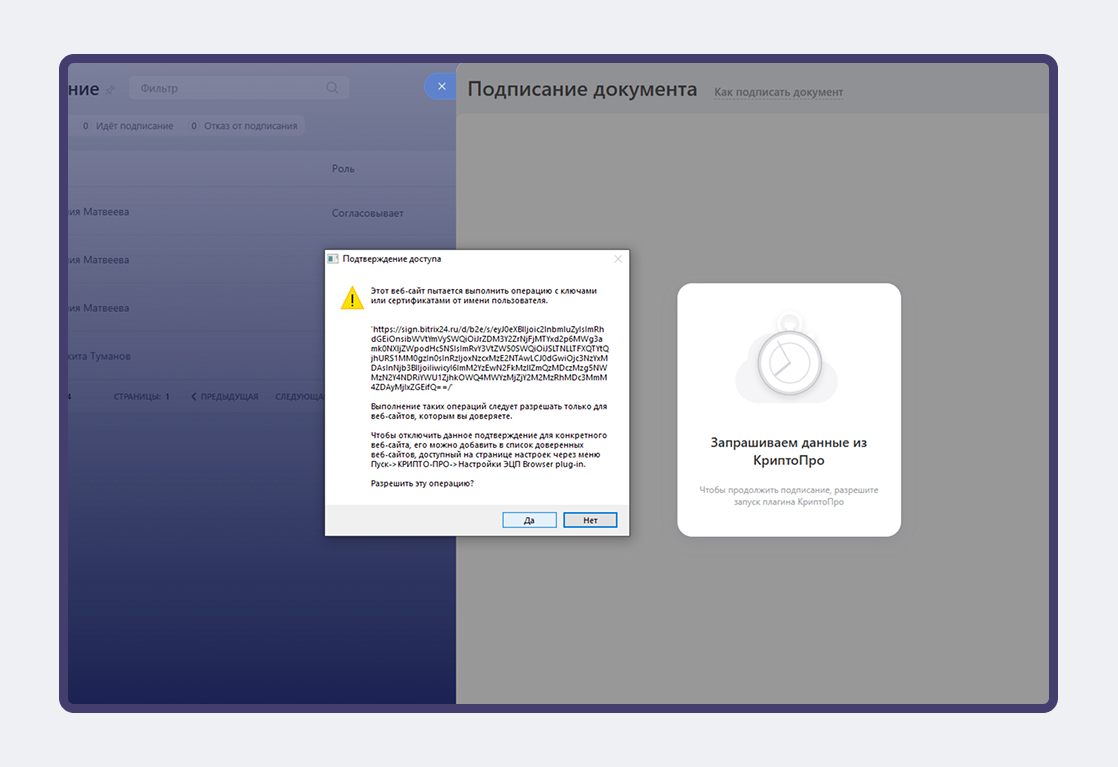1118x767 pixels.
Task: Click the magnifier icon in the filter field
Action: pos(332,88)
